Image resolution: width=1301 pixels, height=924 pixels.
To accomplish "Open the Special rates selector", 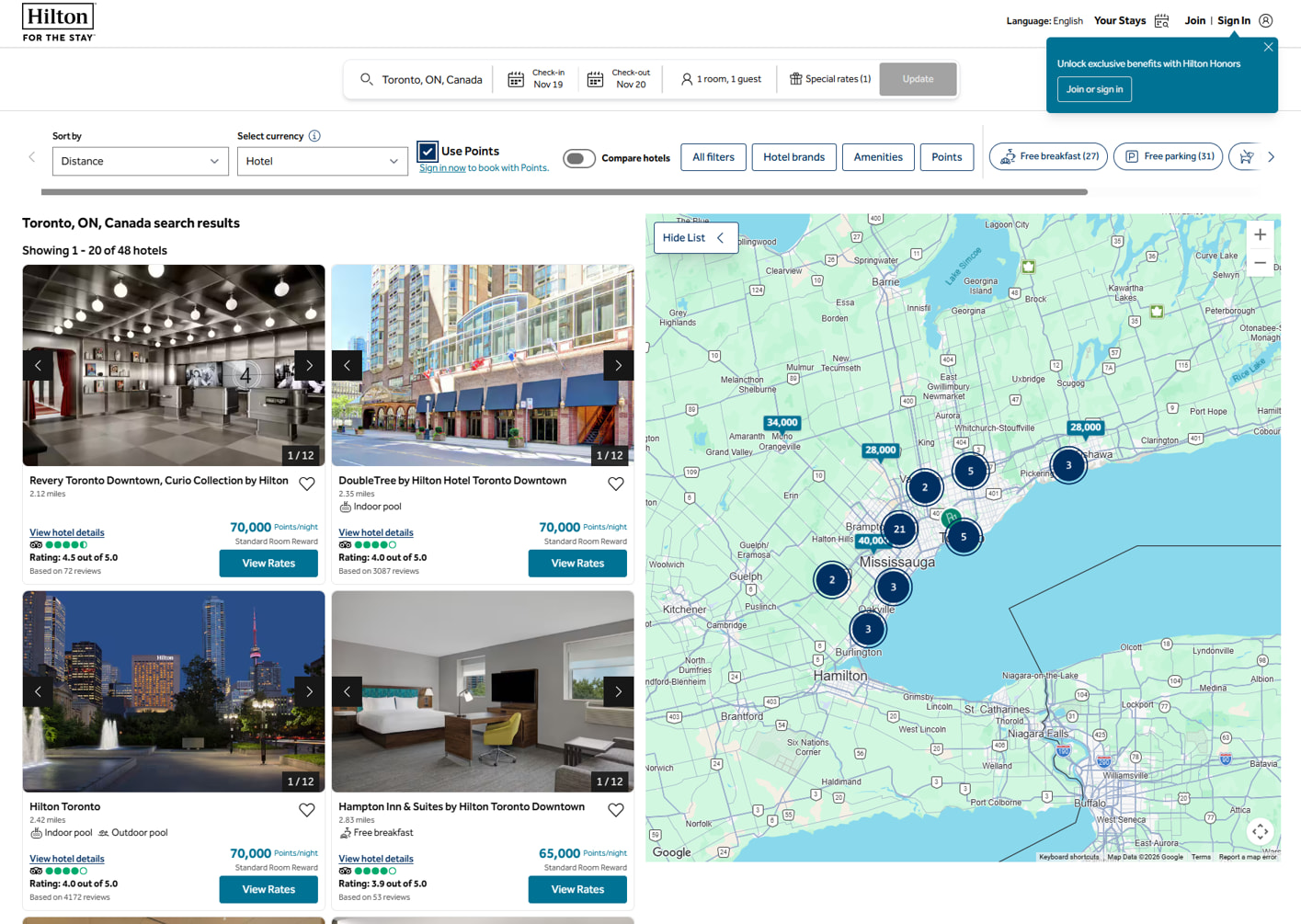I will tap(830, 79).
